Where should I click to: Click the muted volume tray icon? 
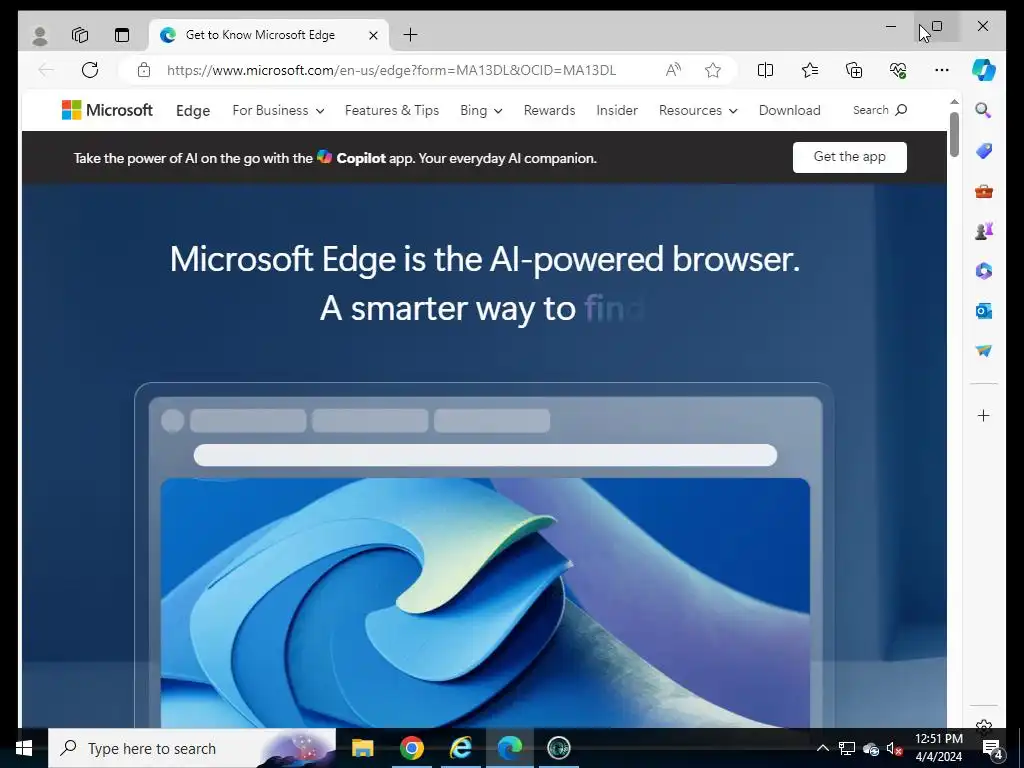click(x=894, y=748)
